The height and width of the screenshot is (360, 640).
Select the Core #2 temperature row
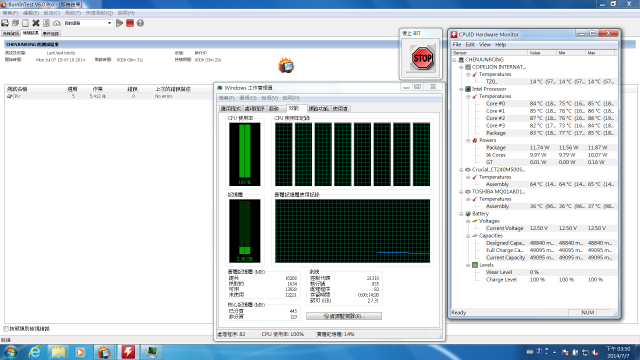(550, 118)
